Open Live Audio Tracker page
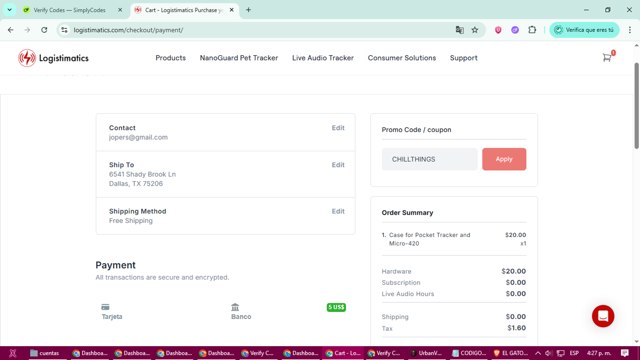The image size is (640, 360). coord(323,58)
